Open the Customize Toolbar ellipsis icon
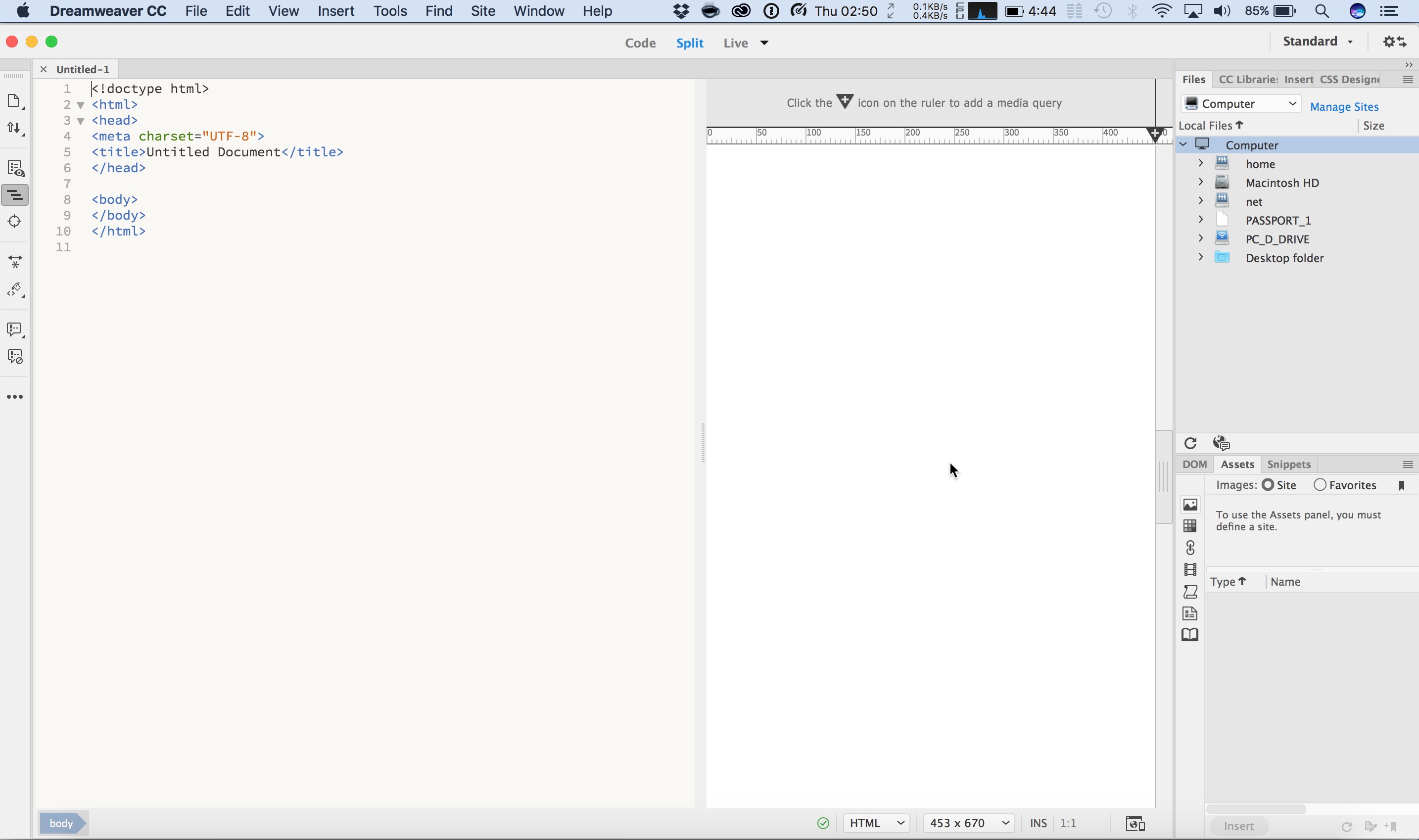The image size is (1419, 840). (15, 397)
